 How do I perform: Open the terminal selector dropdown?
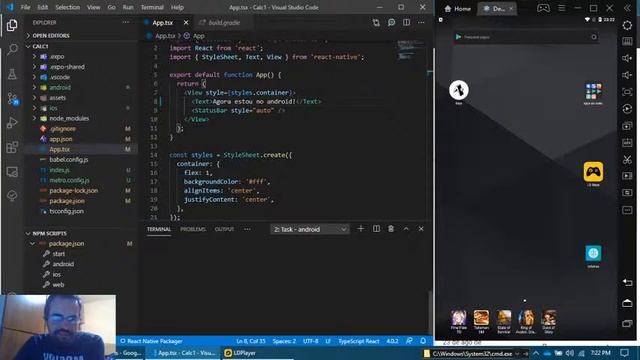point(310,229)
